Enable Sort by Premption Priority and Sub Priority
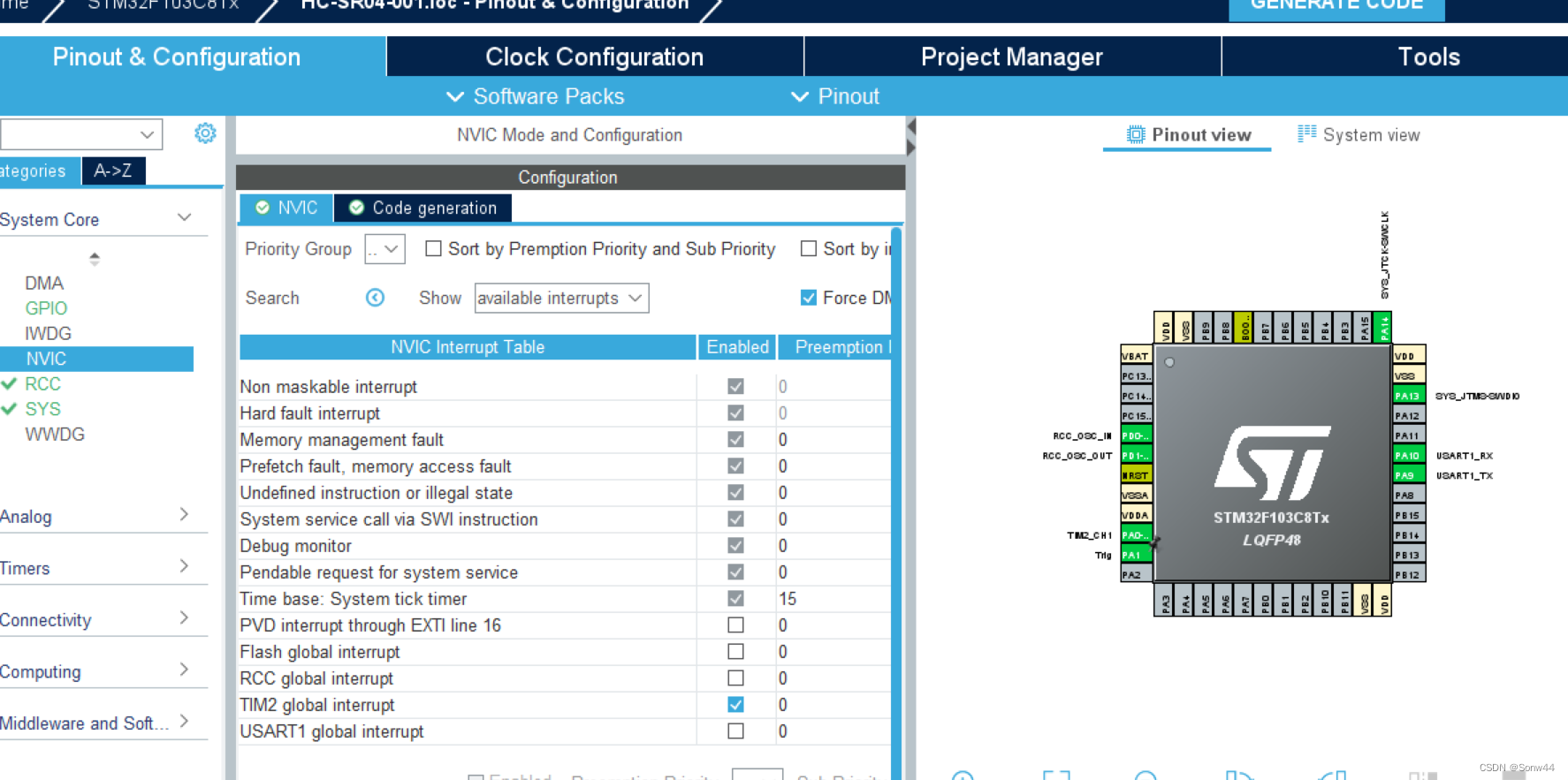Image resolution: width=1568 pixels, height=780 pixels. point(433,249)
